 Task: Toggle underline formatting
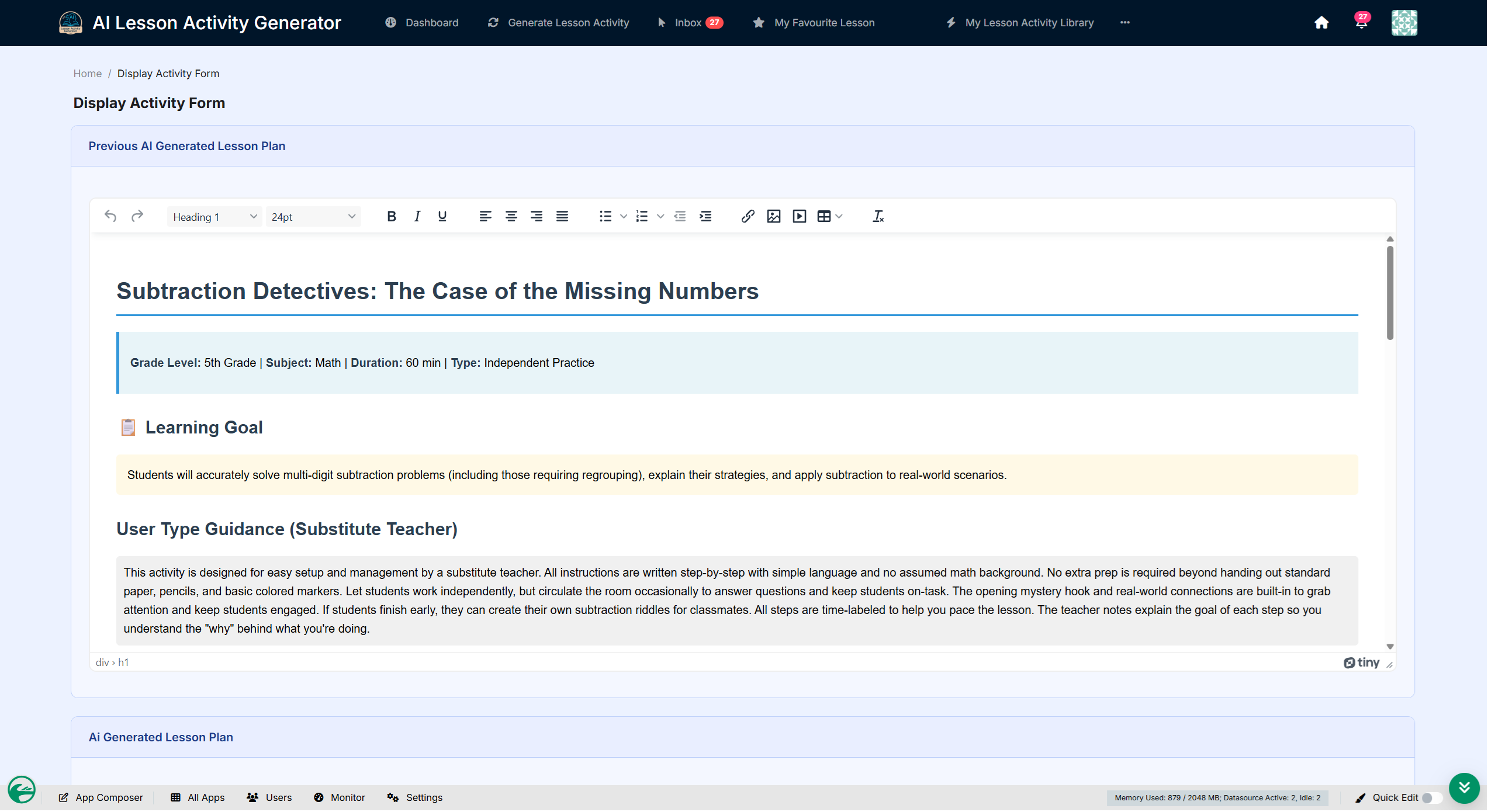point(442,217)
